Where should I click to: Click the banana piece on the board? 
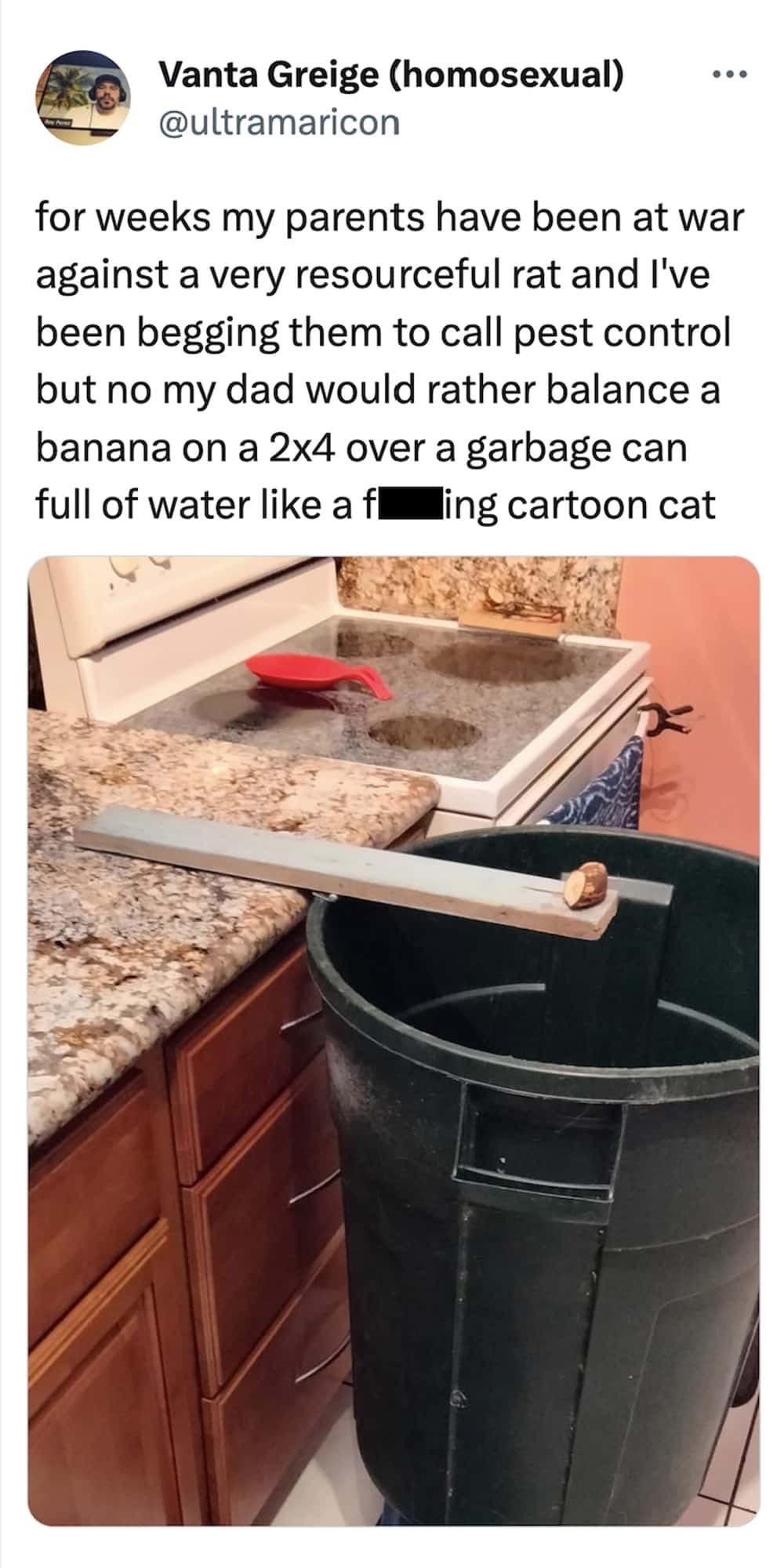coord(586,886)
